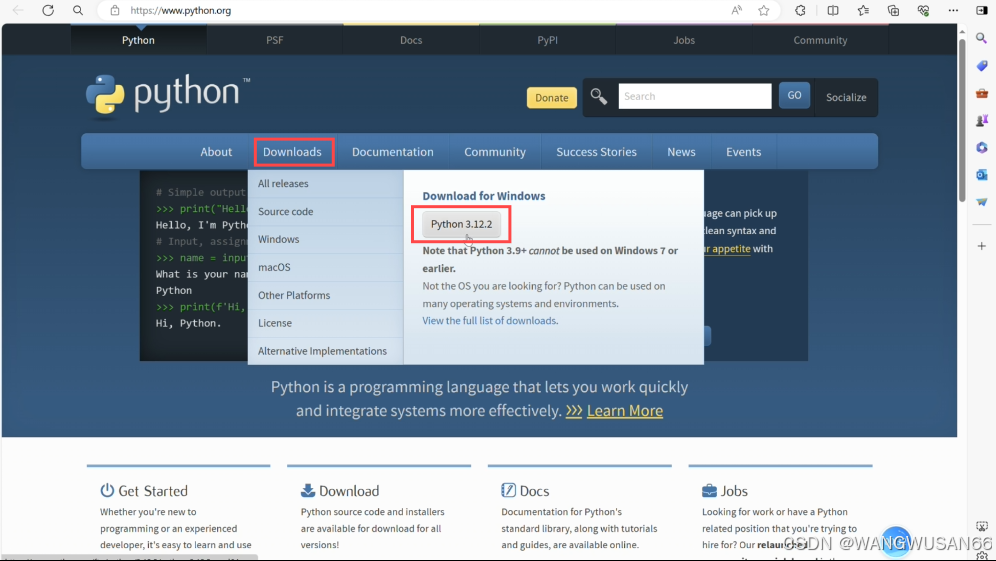The image size is (996, 561).
Task: Click the yellow Donate button
Action: coord(551,98)
